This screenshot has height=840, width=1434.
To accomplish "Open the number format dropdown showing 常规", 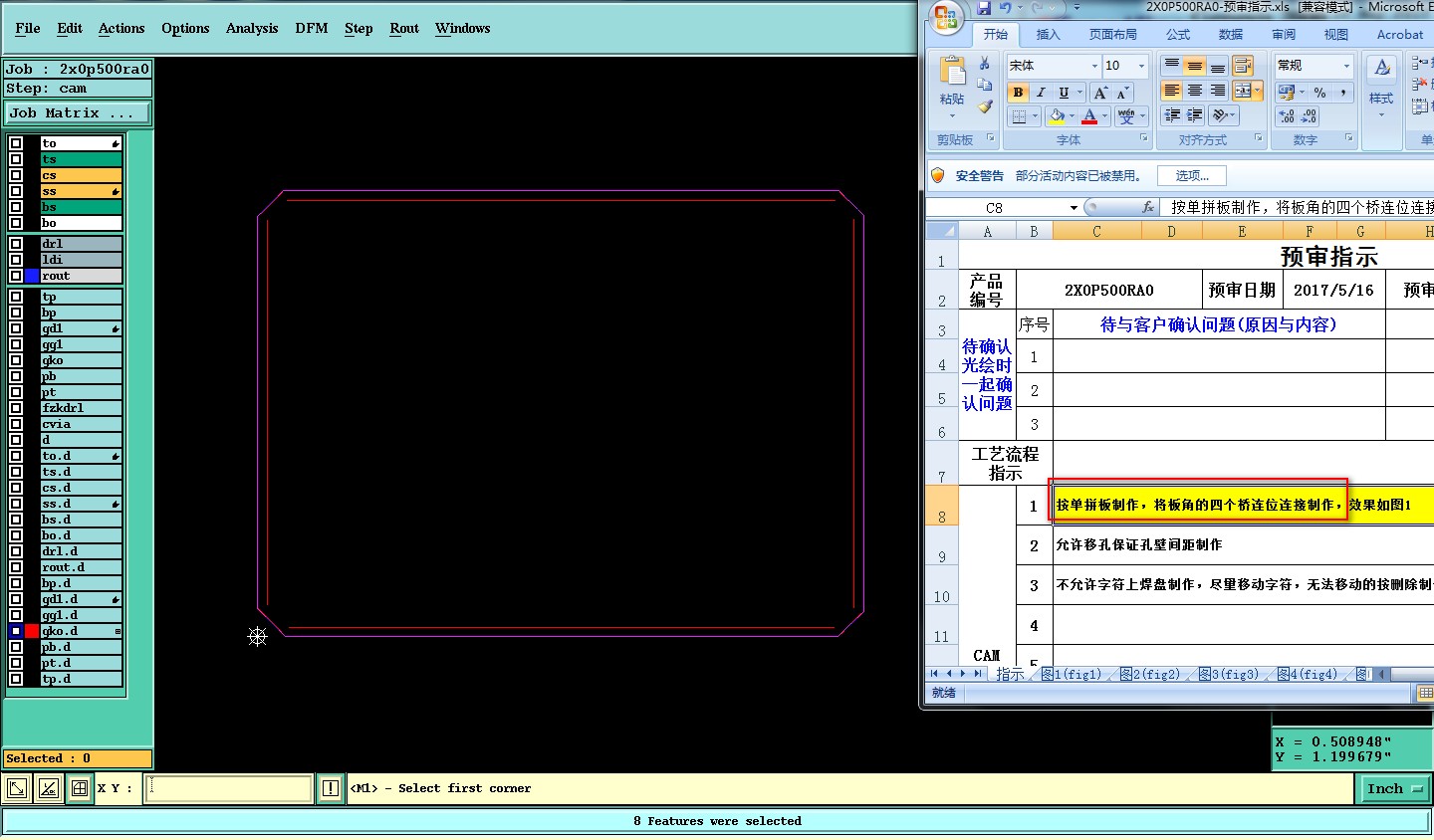I will point(1346,66).
